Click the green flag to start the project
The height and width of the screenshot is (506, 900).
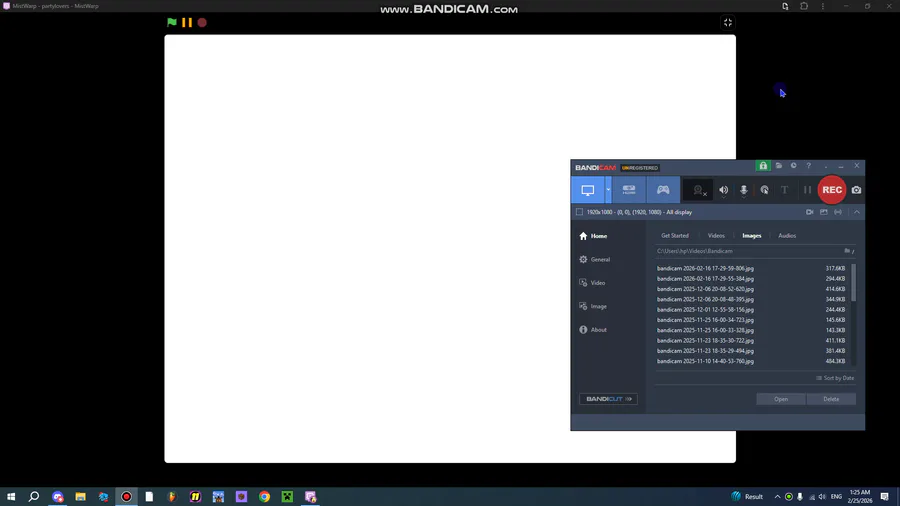[x=172, y=22]
